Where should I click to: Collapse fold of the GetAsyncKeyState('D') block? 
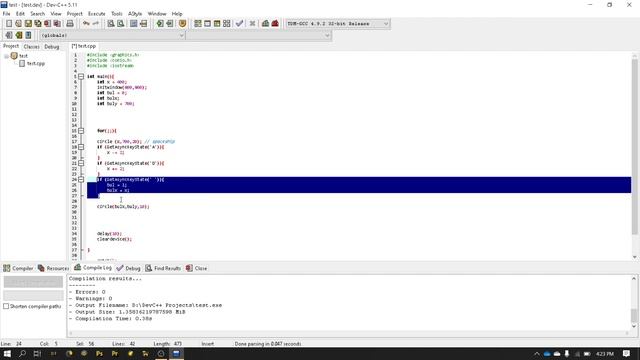point(81,163)
